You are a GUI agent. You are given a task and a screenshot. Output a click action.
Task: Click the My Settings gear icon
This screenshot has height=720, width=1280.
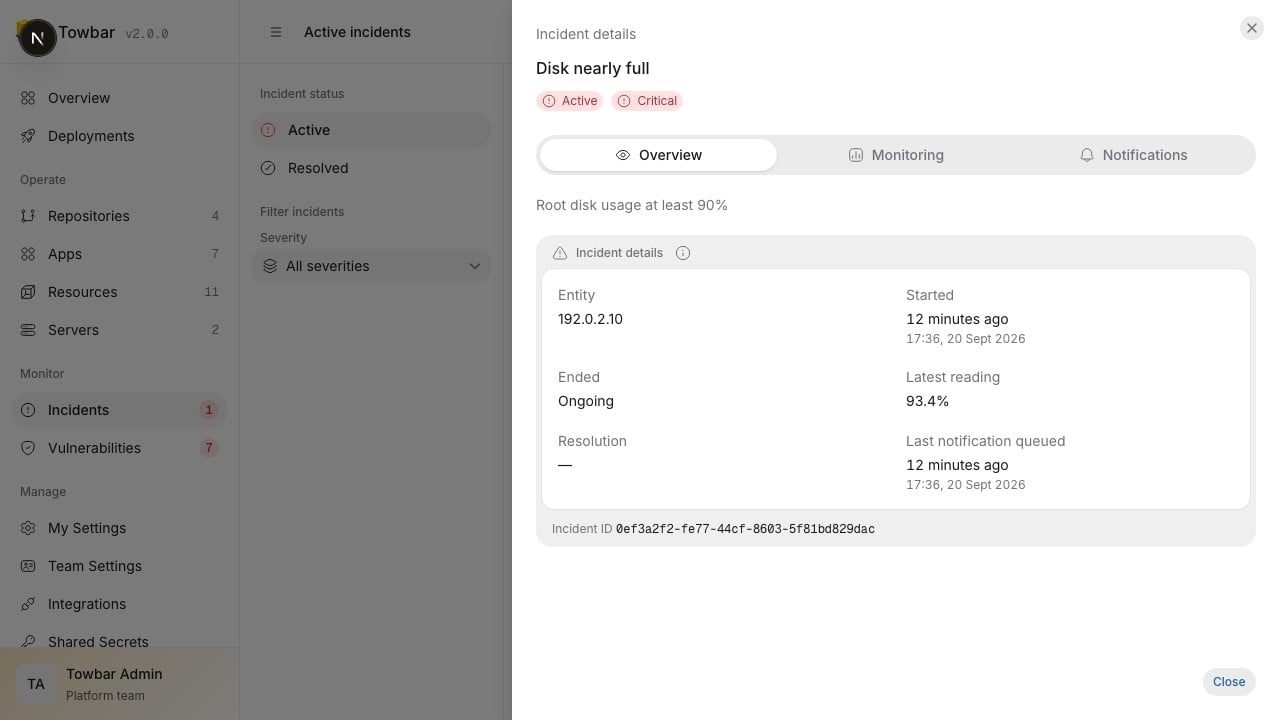coord(28,528)
